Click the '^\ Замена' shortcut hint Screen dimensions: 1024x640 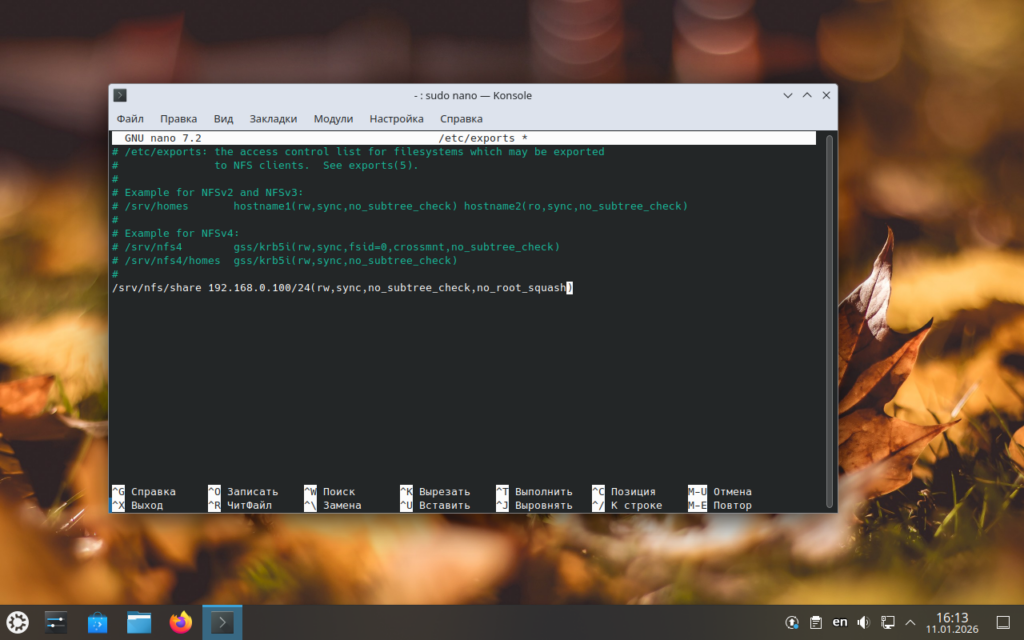[332, 505]
